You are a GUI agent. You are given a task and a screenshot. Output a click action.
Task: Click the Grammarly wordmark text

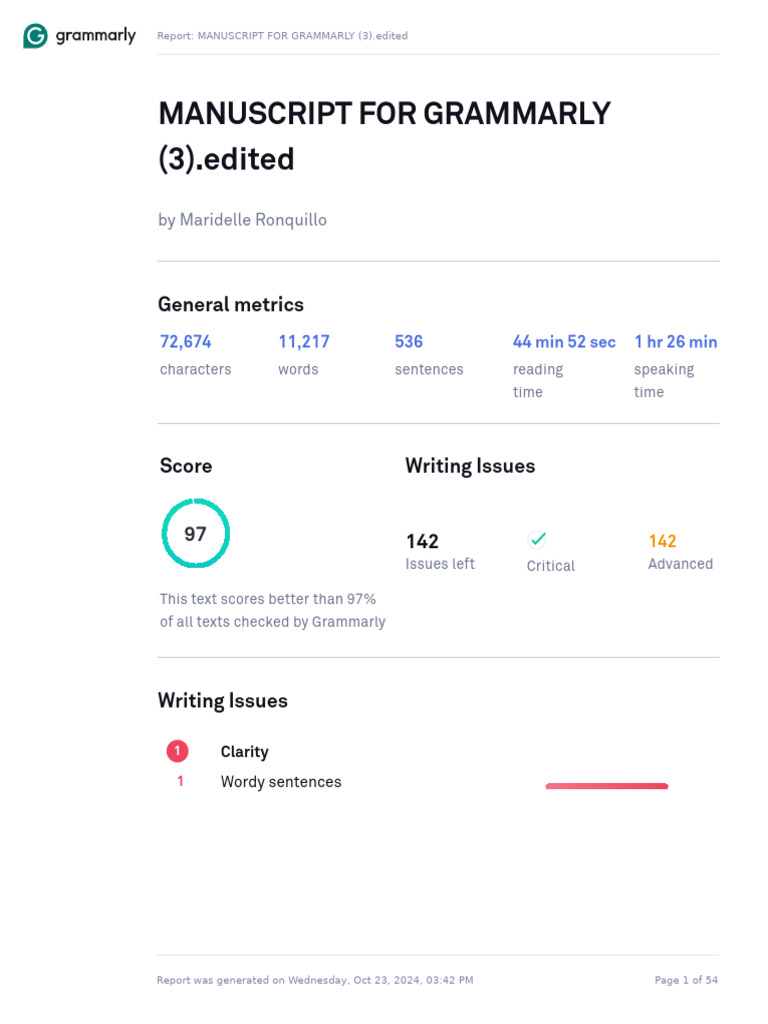click(96, 36)
